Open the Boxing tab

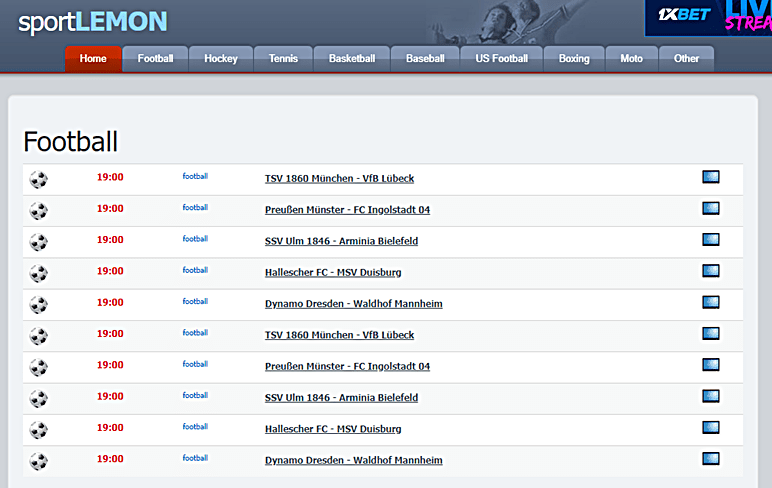(x=574, y=59)
